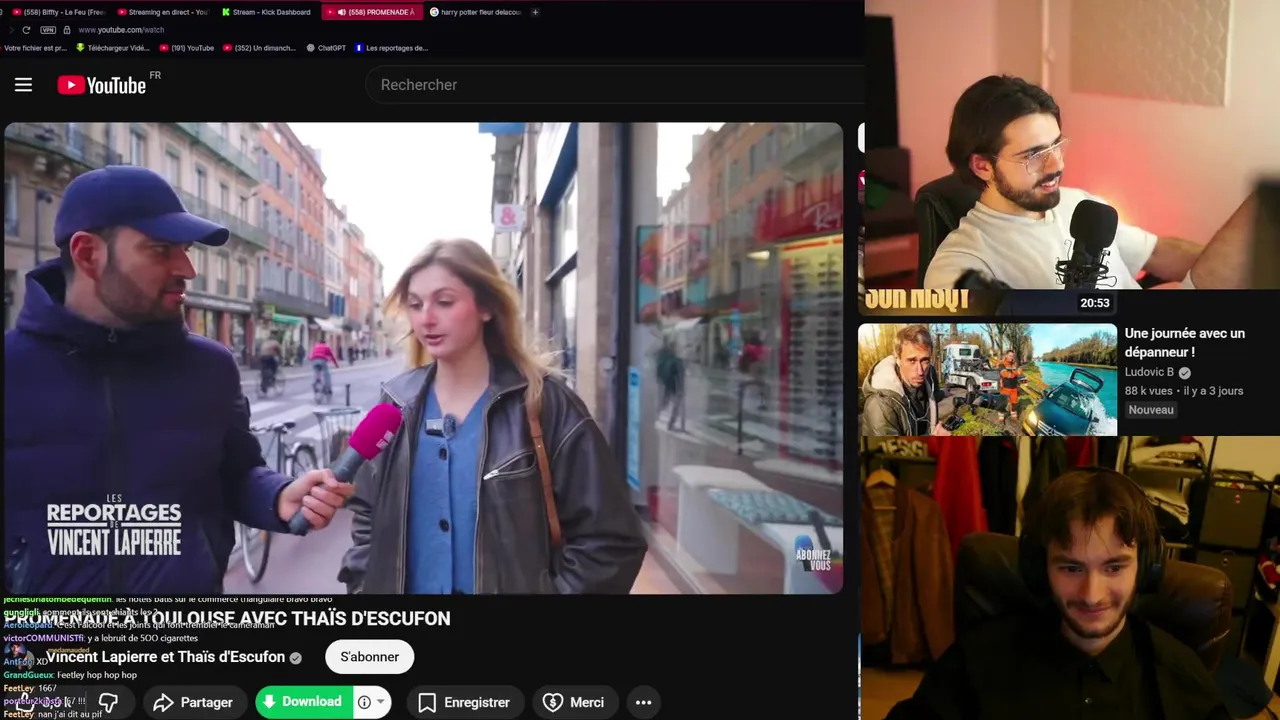Save video with the Enregistrer button
The height and width of the screenshot is (720, 1280).
(465, 703)
